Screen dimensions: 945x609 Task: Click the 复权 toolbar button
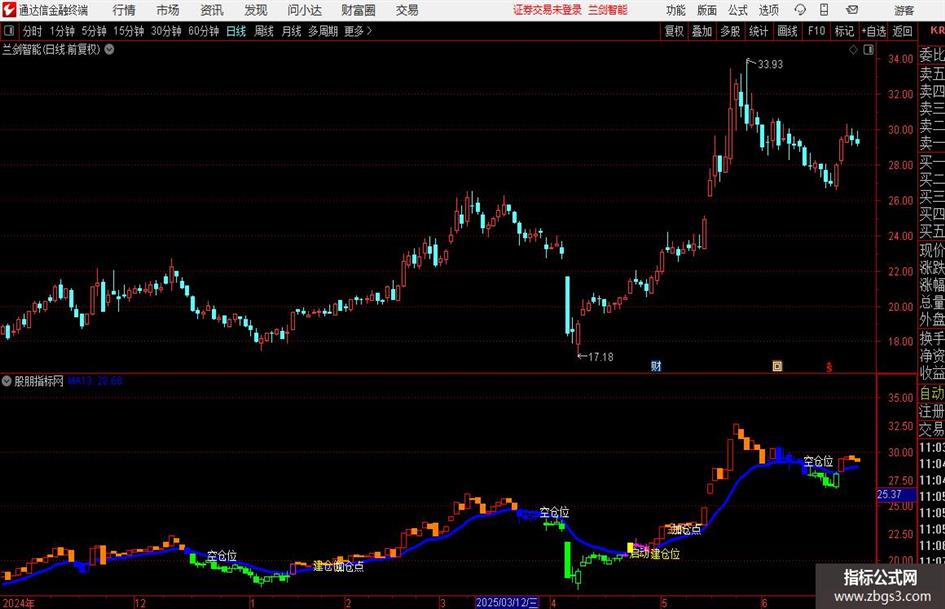[x=674, y=31]
